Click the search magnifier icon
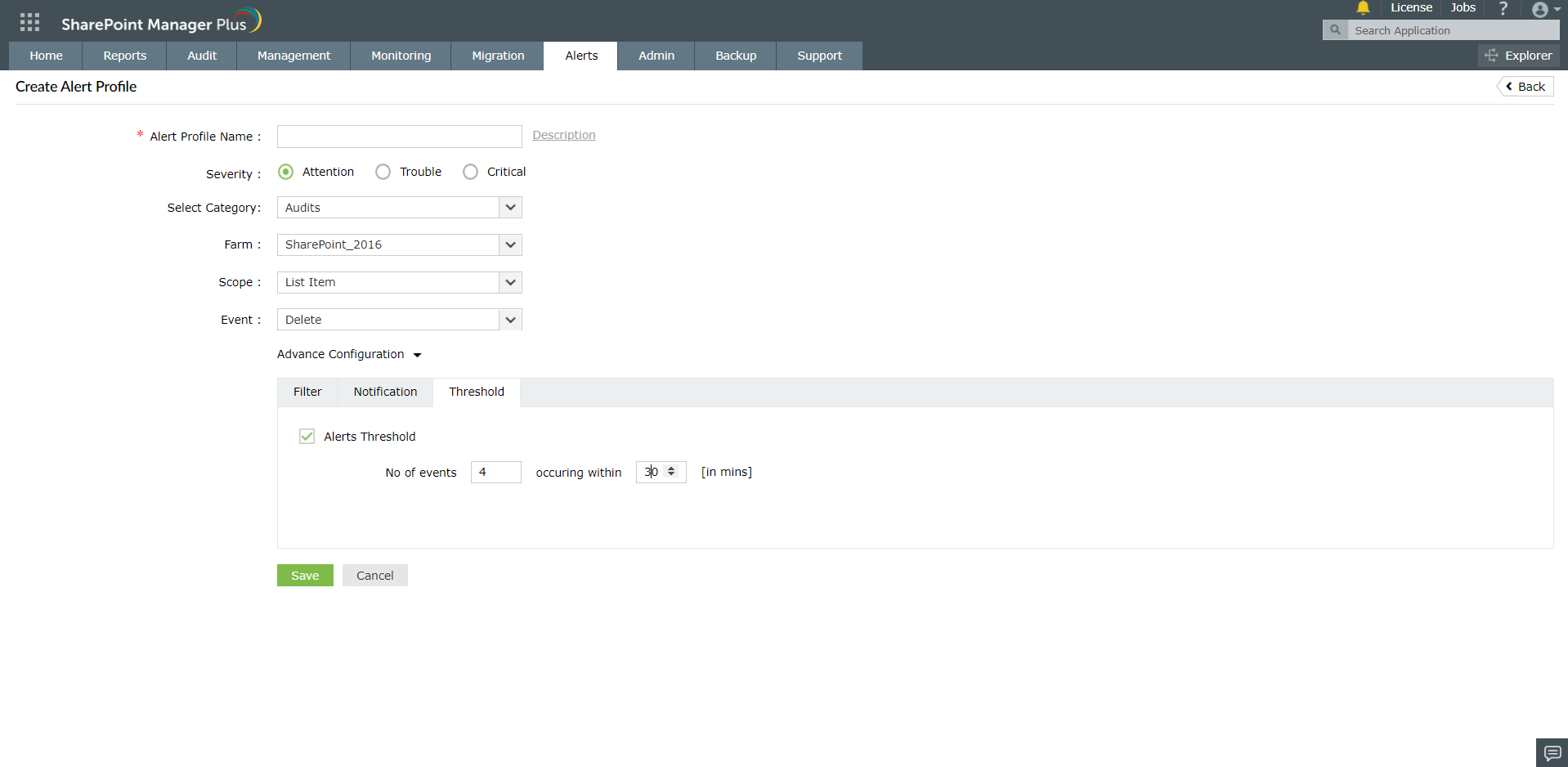The image size is (1568, 767). point(1335,29)
